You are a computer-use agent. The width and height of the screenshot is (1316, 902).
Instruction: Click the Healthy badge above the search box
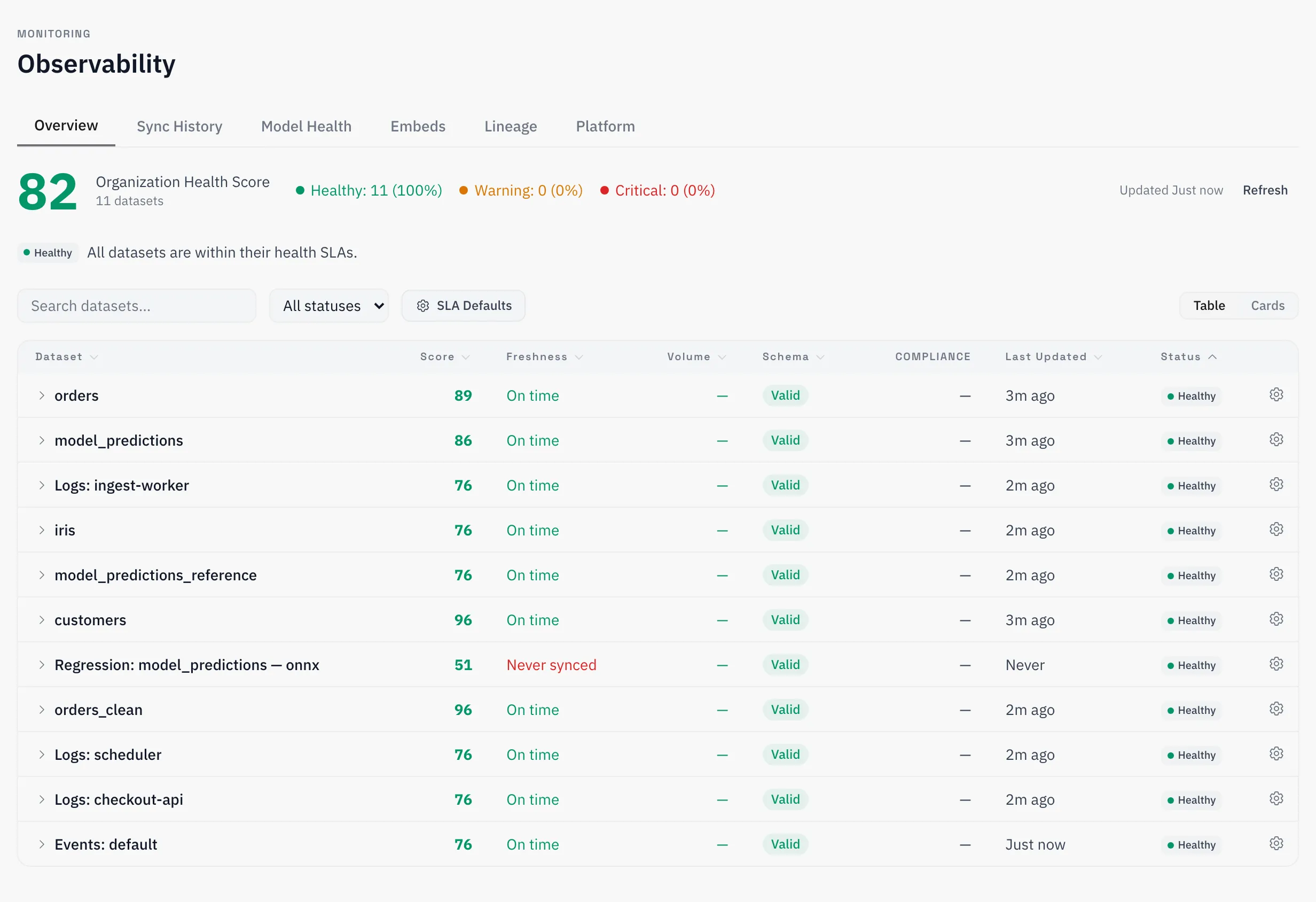click(48, 253)
